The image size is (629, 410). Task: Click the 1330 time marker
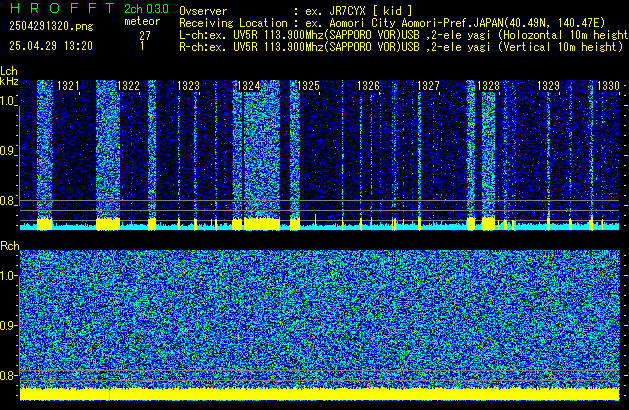608,86
